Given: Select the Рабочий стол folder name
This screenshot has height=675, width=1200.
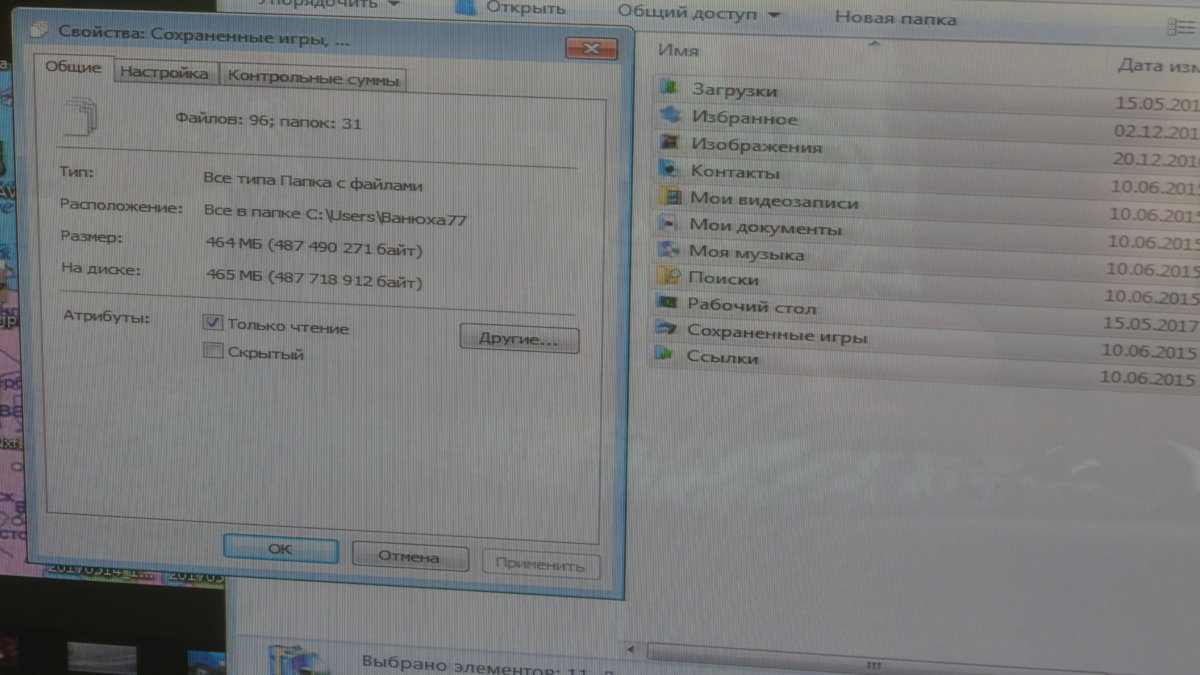Looking at the screenshot, I should [x=752, y=306].
